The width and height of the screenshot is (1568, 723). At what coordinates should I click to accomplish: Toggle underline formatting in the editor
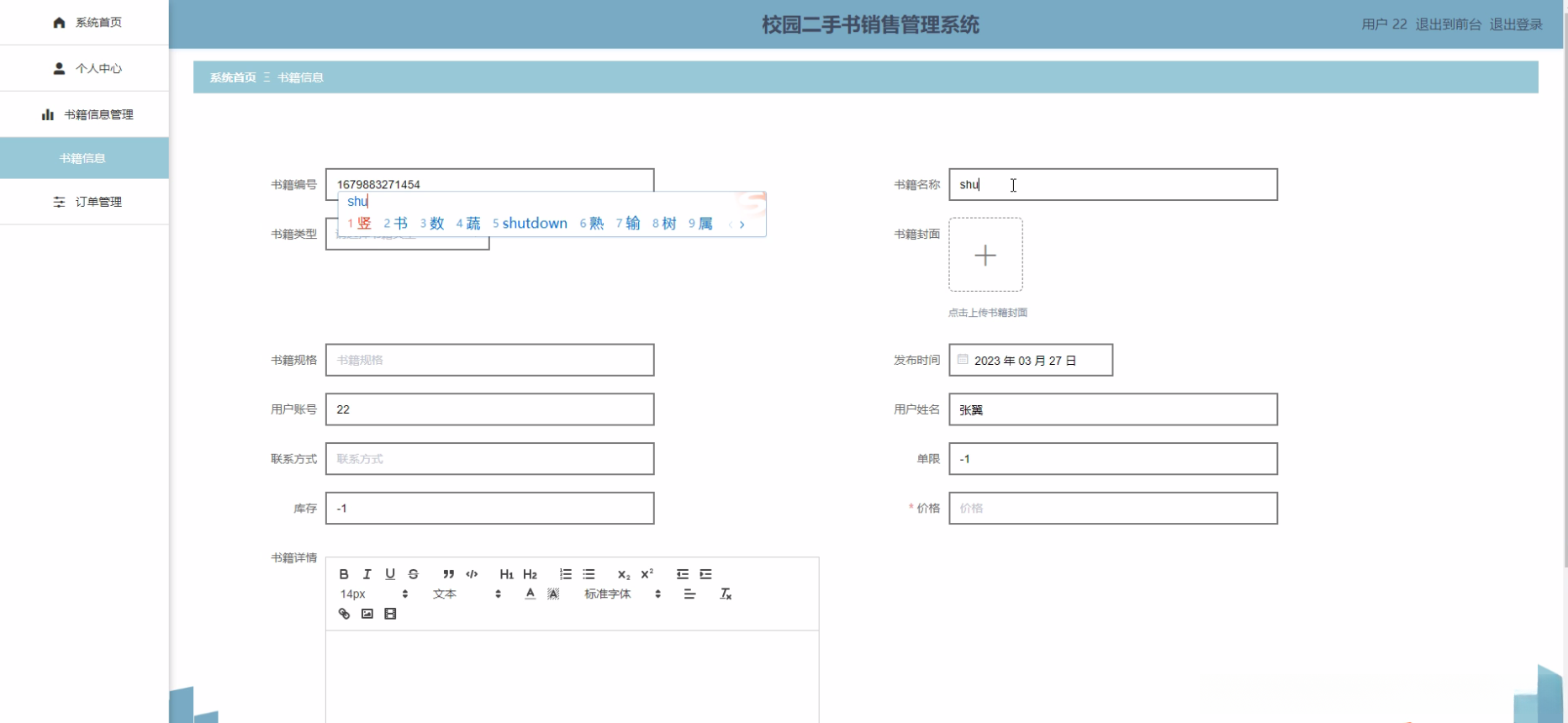pos(390,574)
